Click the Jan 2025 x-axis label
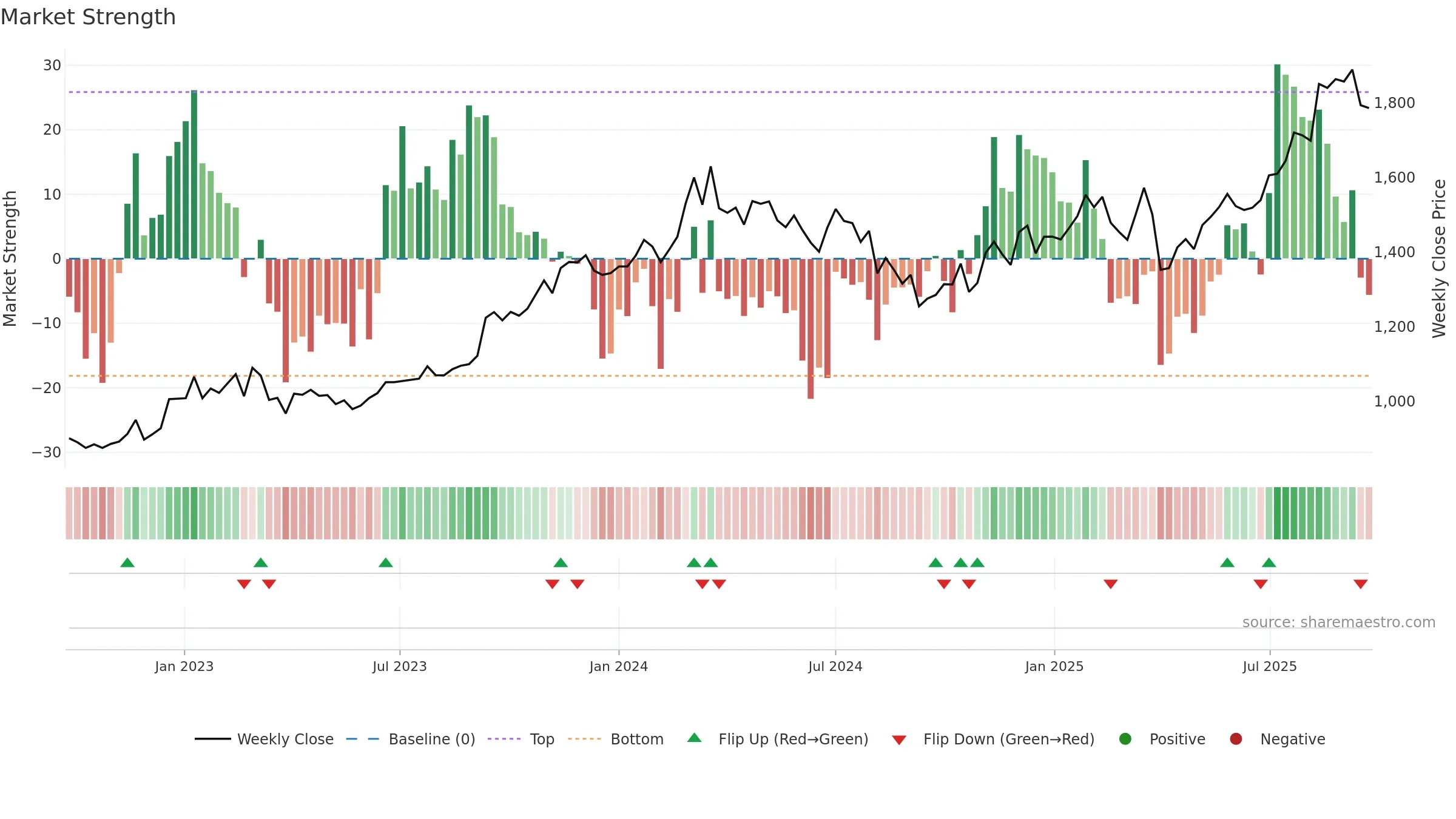Image resolution: width=1456 pixels, height=819 pixels. tap(1054, 667)
